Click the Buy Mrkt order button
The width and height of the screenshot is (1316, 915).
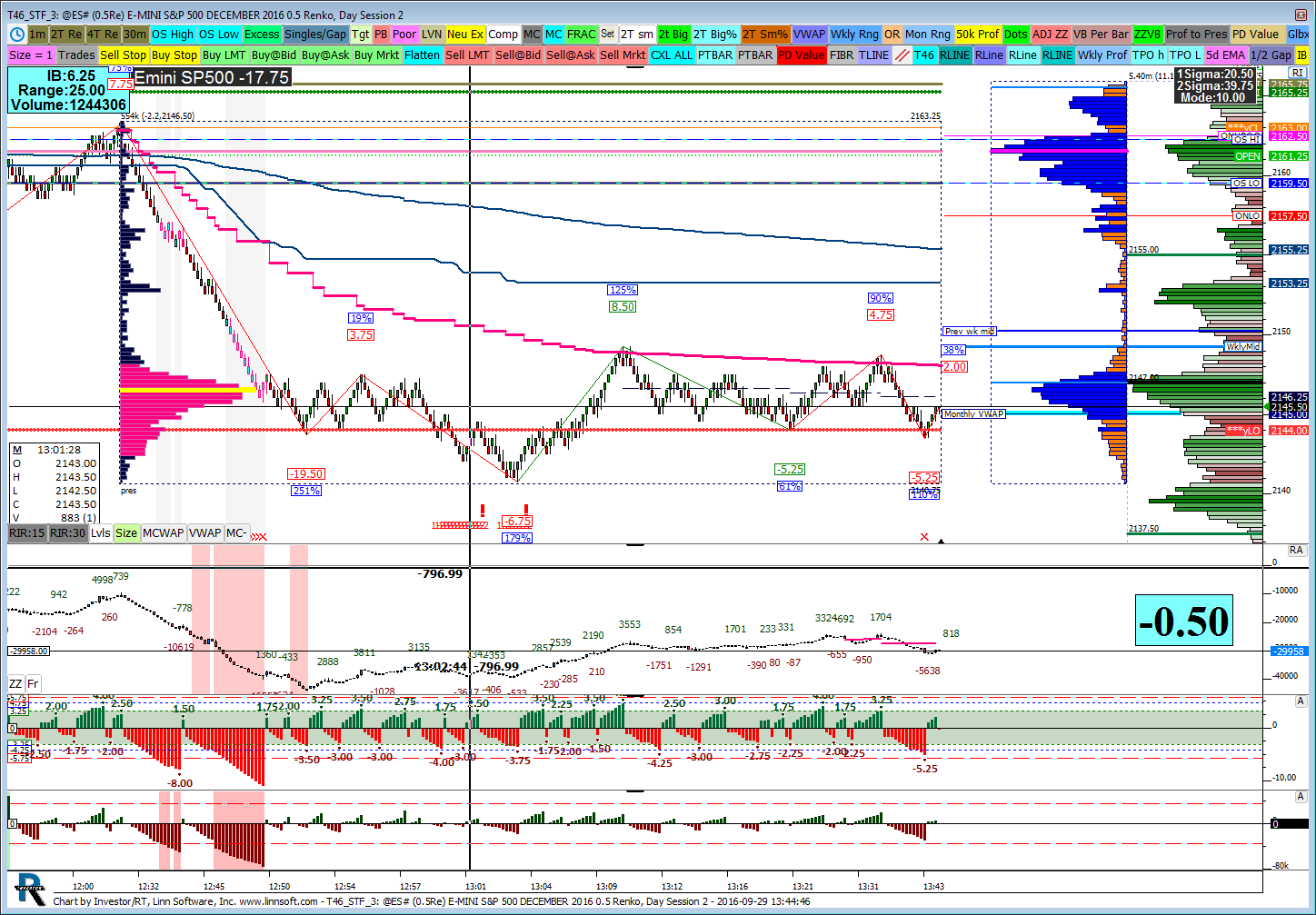[377, 55]
